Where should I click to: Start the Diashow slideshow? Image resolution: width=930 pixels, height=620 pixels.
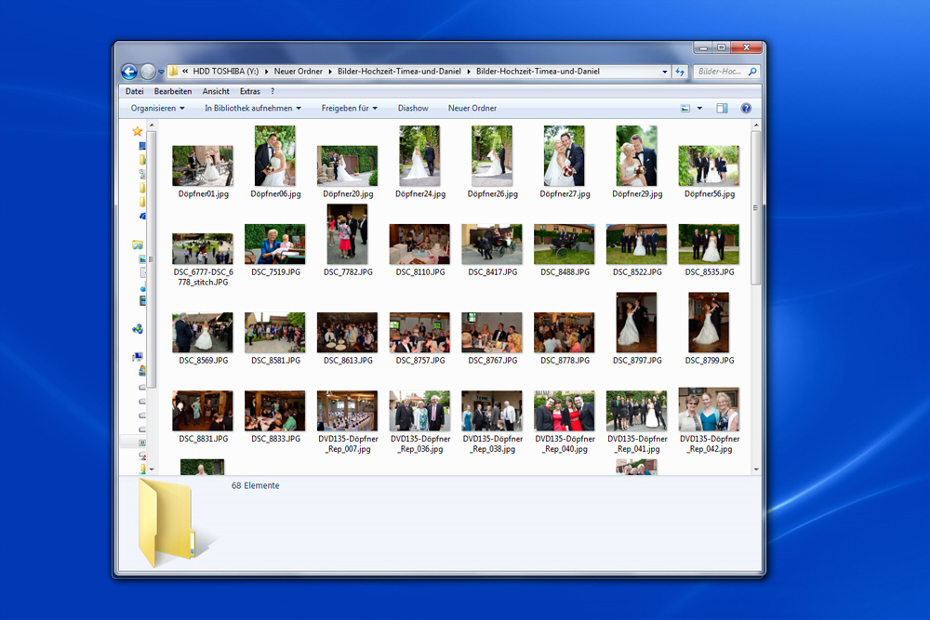click(413, 108)
